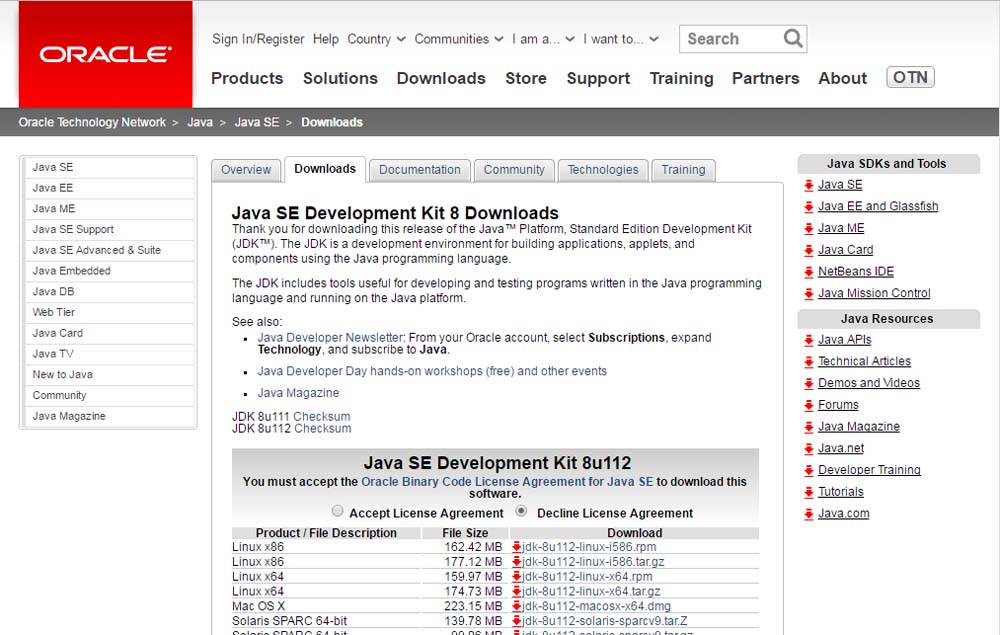Click red download arrow beside jdk-8u112-linux-i586.rpm
Viewport: 1000px width, 635px height.
point(517,547)
